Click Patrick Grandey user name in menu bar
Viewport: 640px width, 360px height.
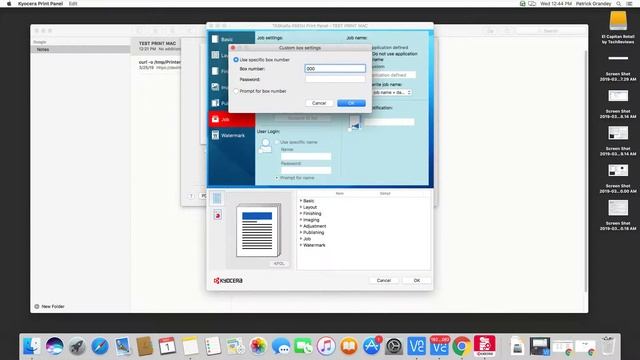[593, 3]
